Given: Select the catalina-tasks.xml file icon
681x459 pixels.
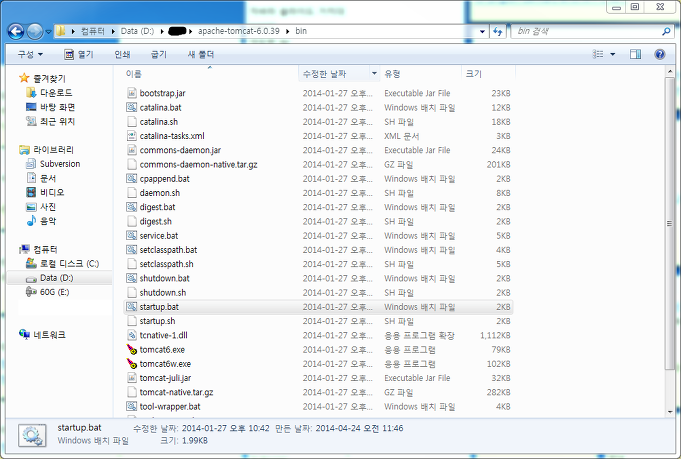Looking at the screenshot, I should pyautogui.click(x=132, y=136).
